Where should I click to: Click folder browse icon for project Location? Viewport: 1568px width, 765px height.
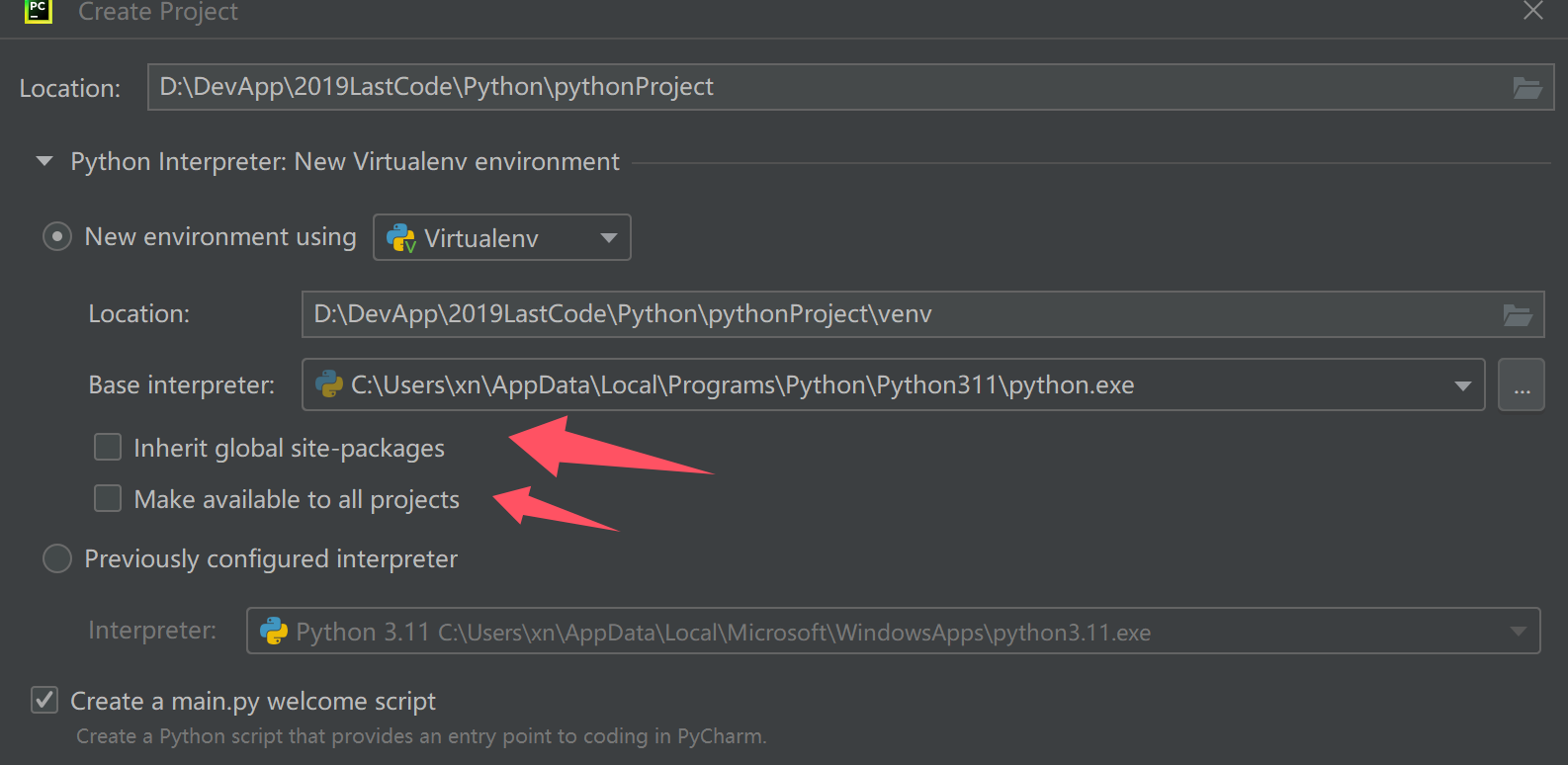coord(1527,88)
